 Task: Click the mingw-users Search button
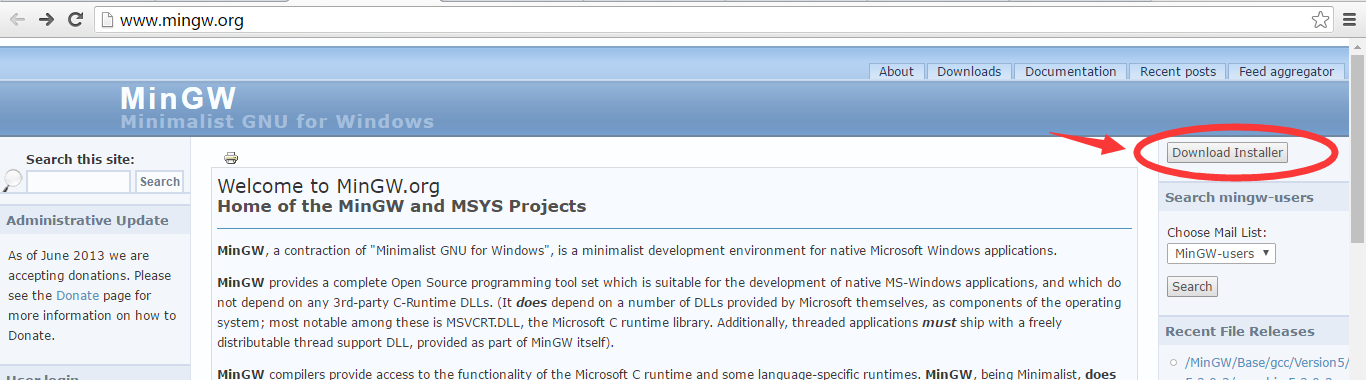tap(1192, 287)
